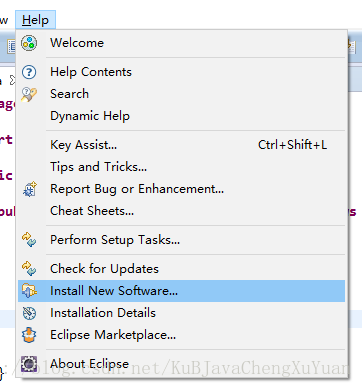Open the Help menu in menu bar

(x=35, y=20)
